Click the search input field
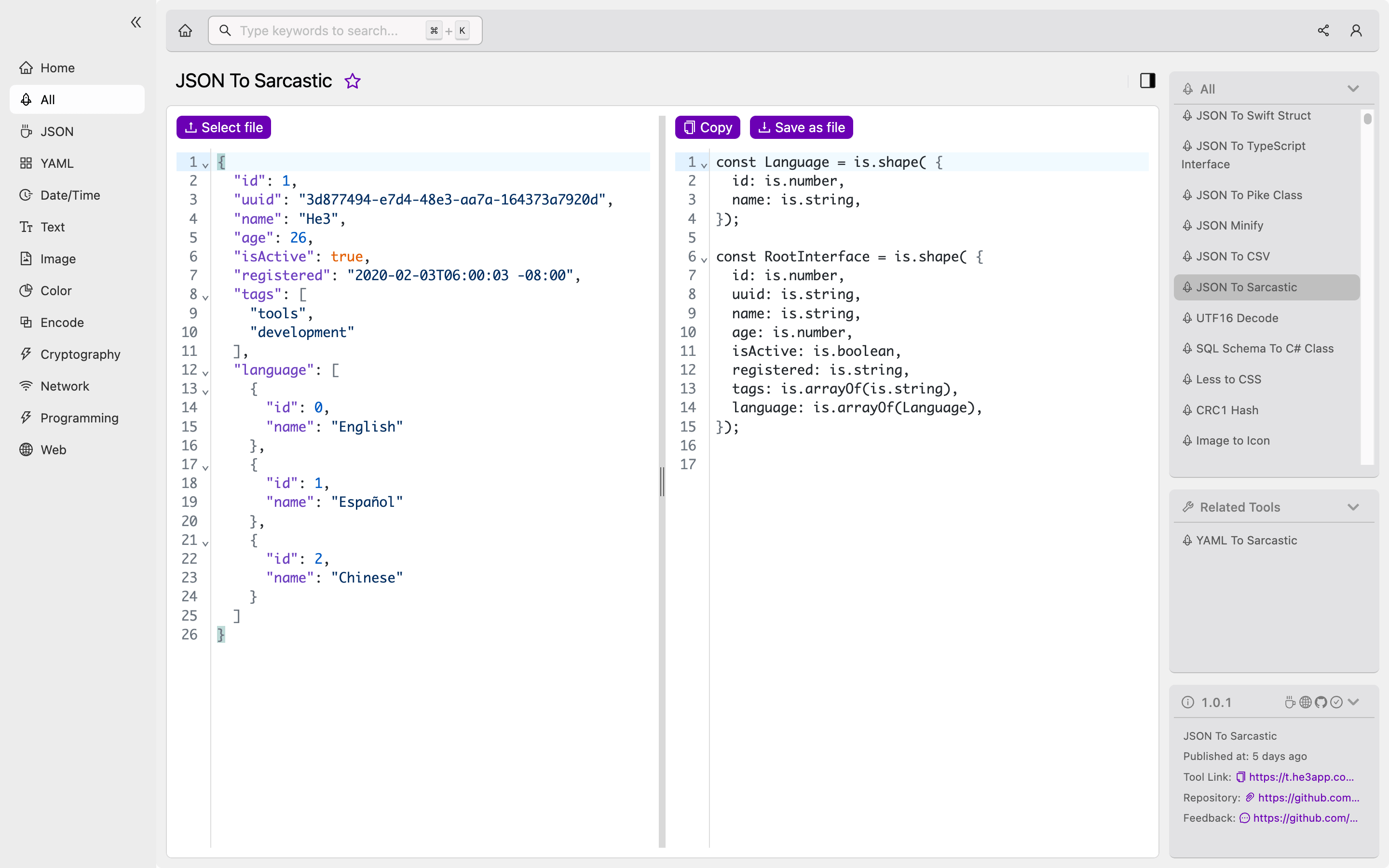Screen dimensions: 1389x868 (x=344, y=30)
